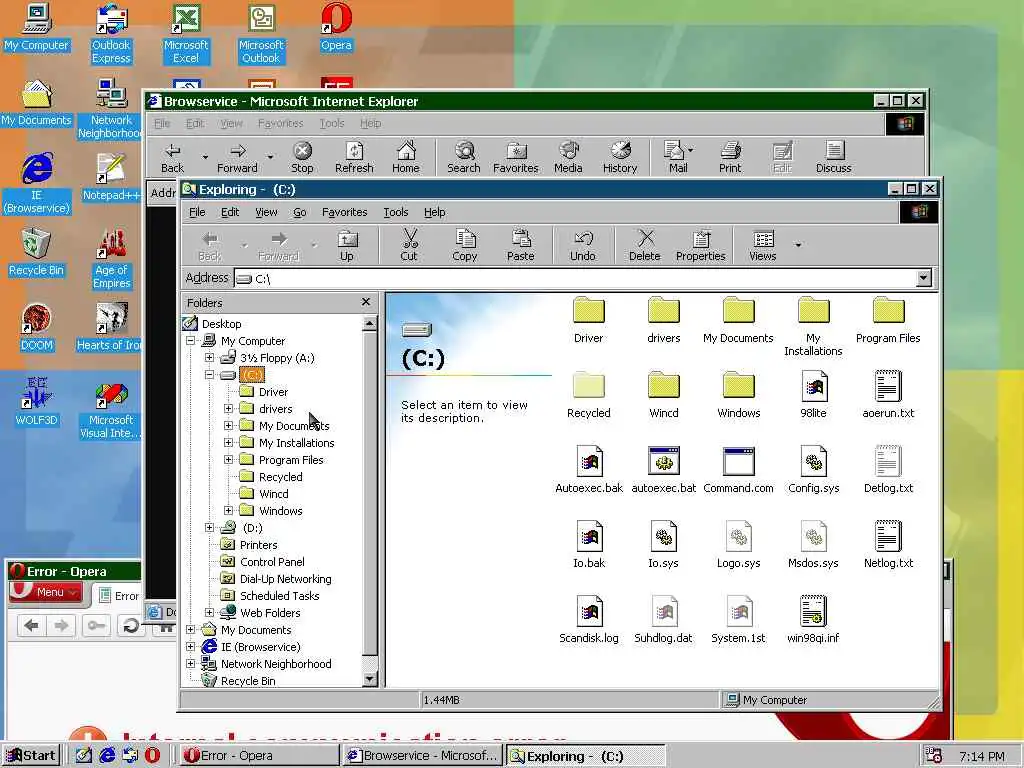
Task: Expand the Program Files tree node
Action: pos(228,460)
